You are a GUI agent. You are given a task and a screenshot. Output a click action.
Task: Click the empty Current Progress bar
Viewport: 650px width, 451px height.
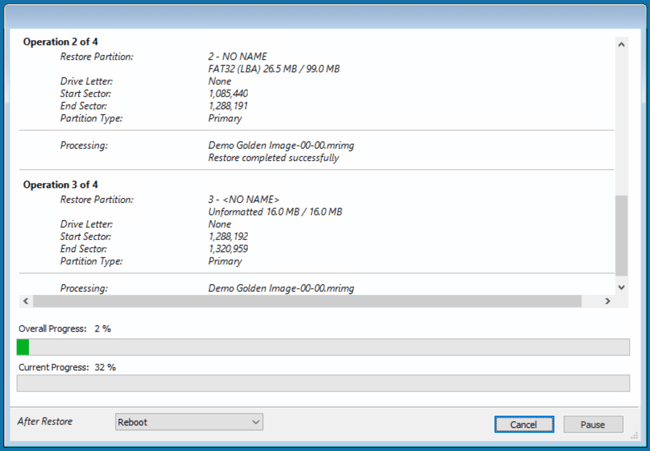(x=323, y=383)
